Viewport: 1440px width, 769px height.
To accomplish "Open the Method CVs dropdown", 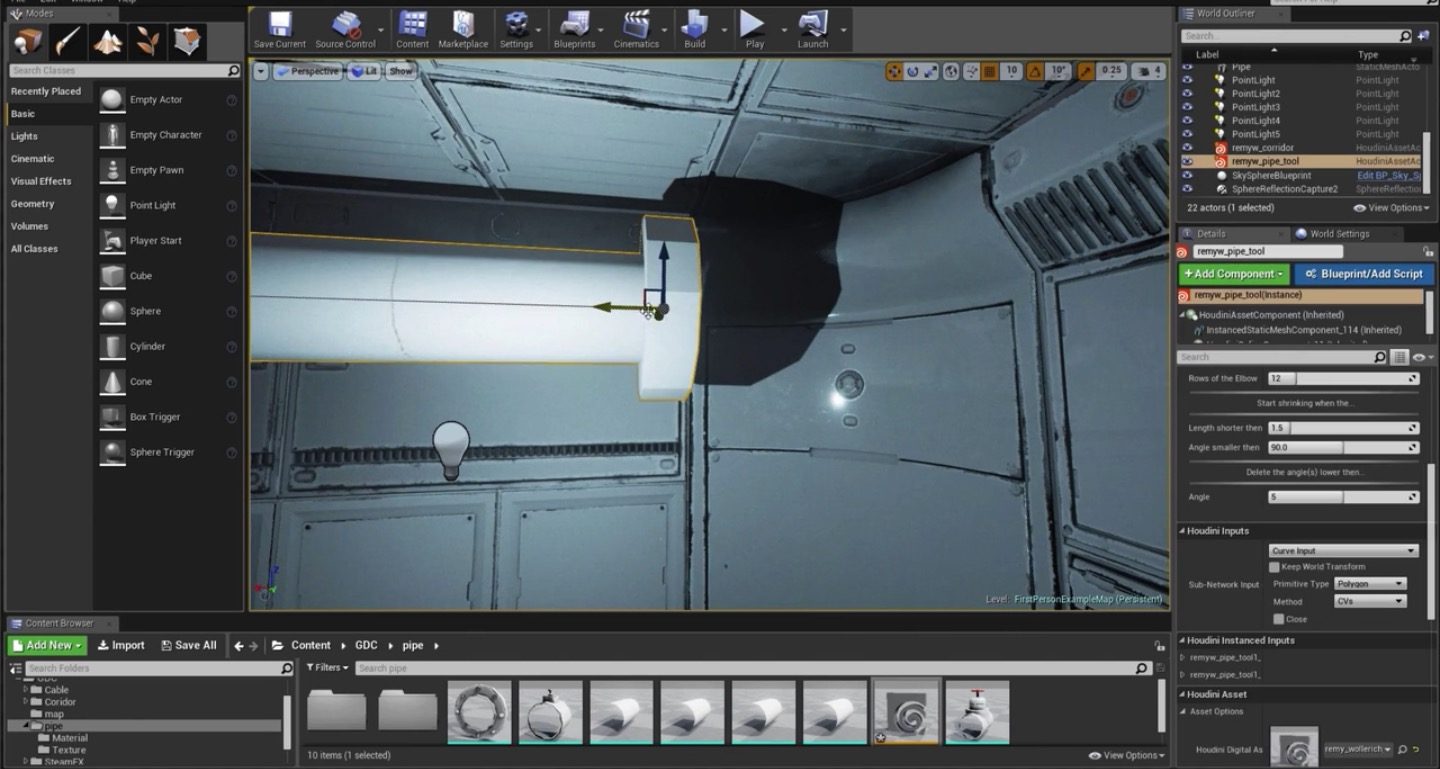I will (x=1370, y=602).
